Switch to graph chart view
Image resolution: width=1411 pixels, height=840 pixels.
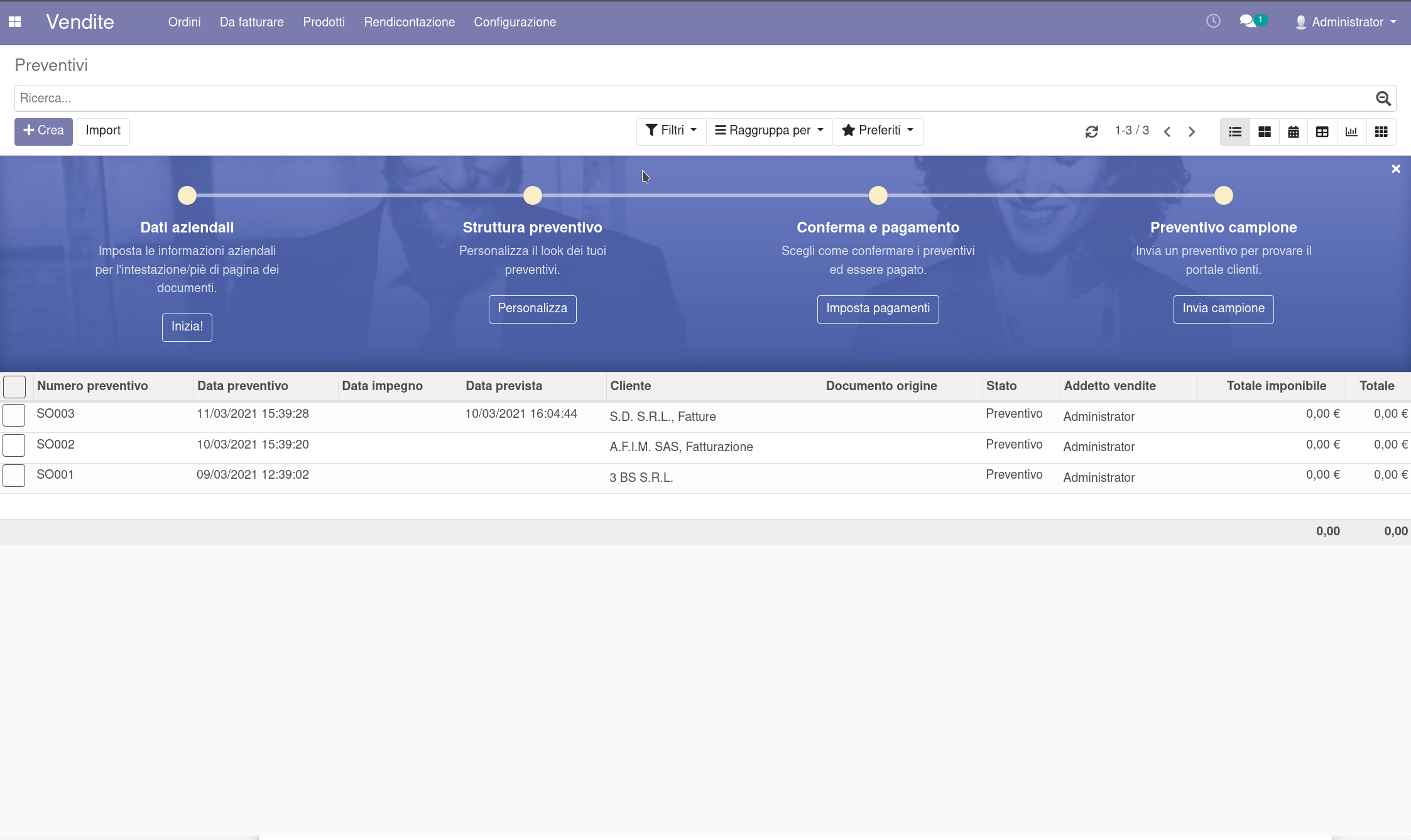1351,131
